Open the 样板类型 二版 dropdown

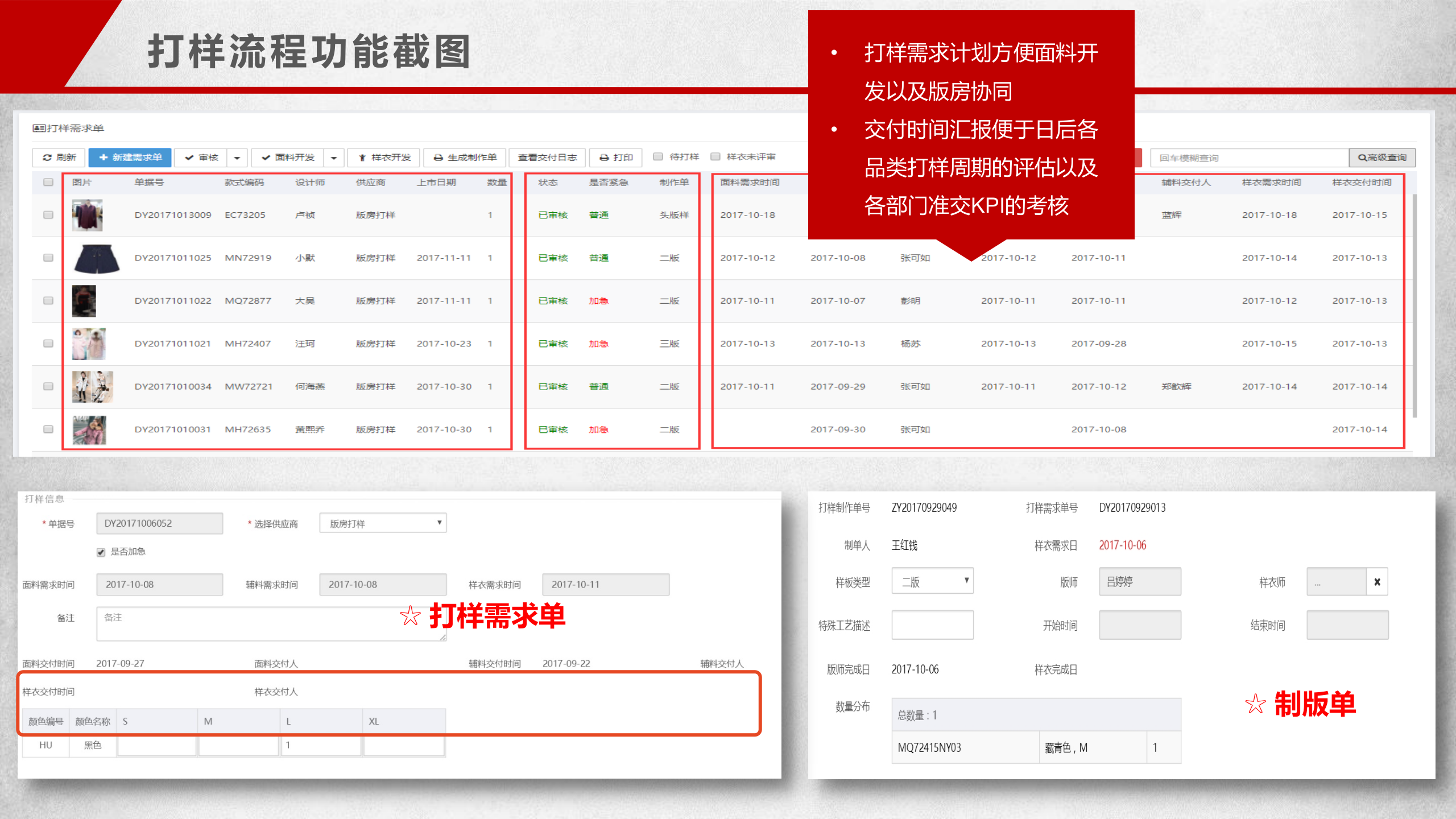click(x=932, y=581)
